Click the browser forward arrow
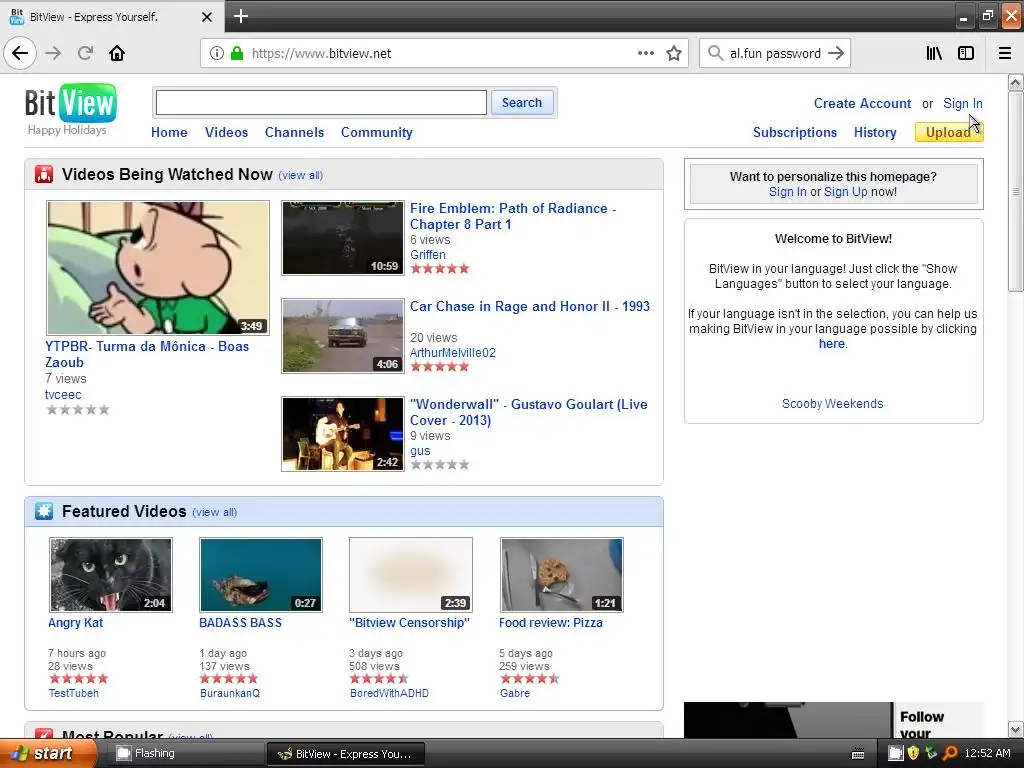This screenshot has width=1024, height=768. [x=53, y=53]
